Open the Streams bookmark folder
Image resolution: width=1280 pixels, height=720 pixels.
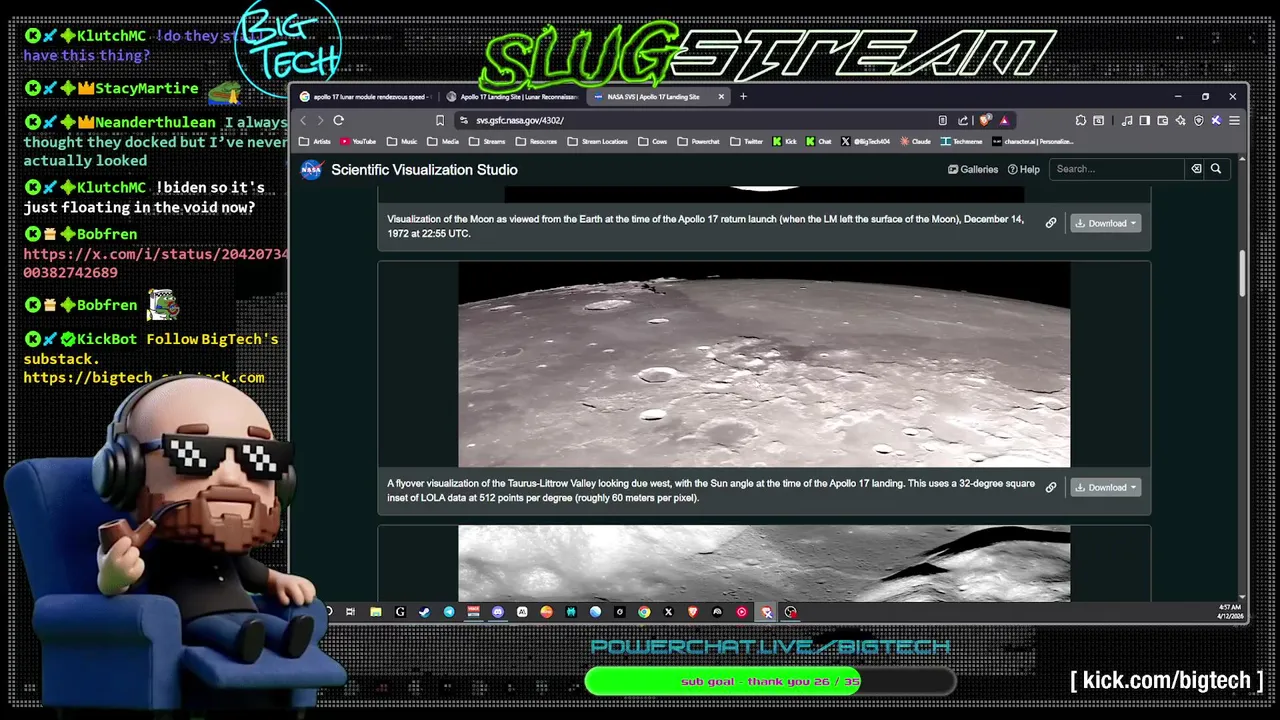487,142
